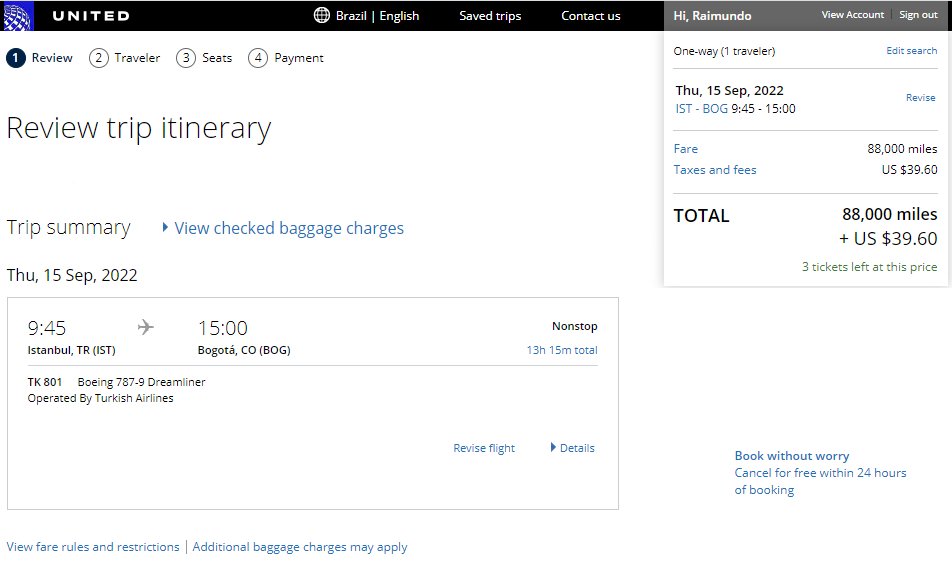Expand flight Details triangle
The height and width of the screenshot is (579, 952).
coord(553,447)
